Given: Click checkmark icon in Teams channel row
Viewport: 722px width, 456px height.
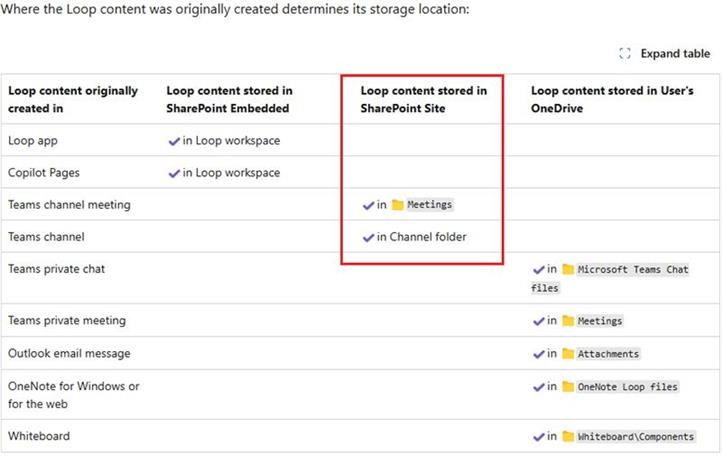Looking at the screenshot, I should point(368,238).
